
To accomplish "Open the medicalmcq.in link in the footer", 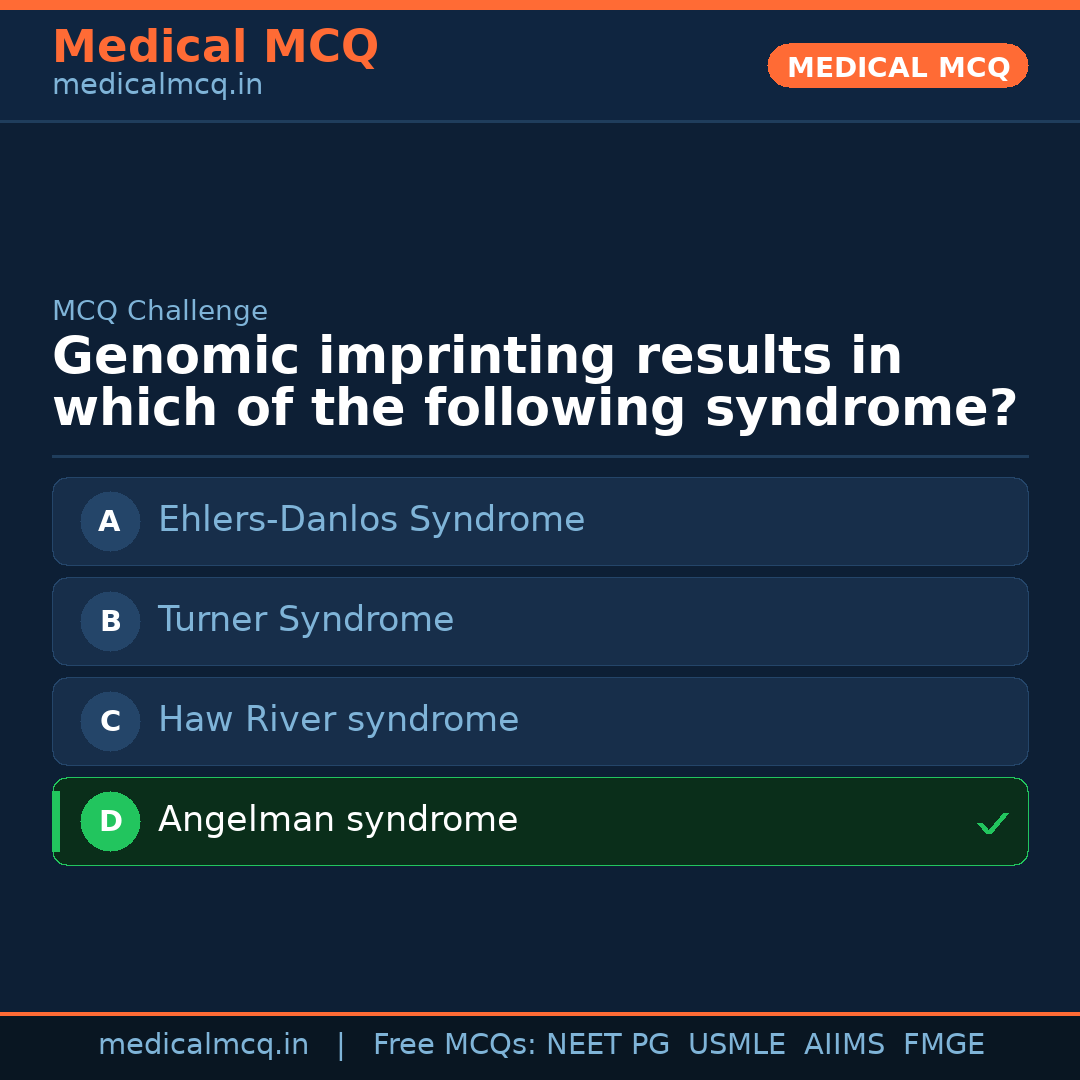I will point(203,1045).
